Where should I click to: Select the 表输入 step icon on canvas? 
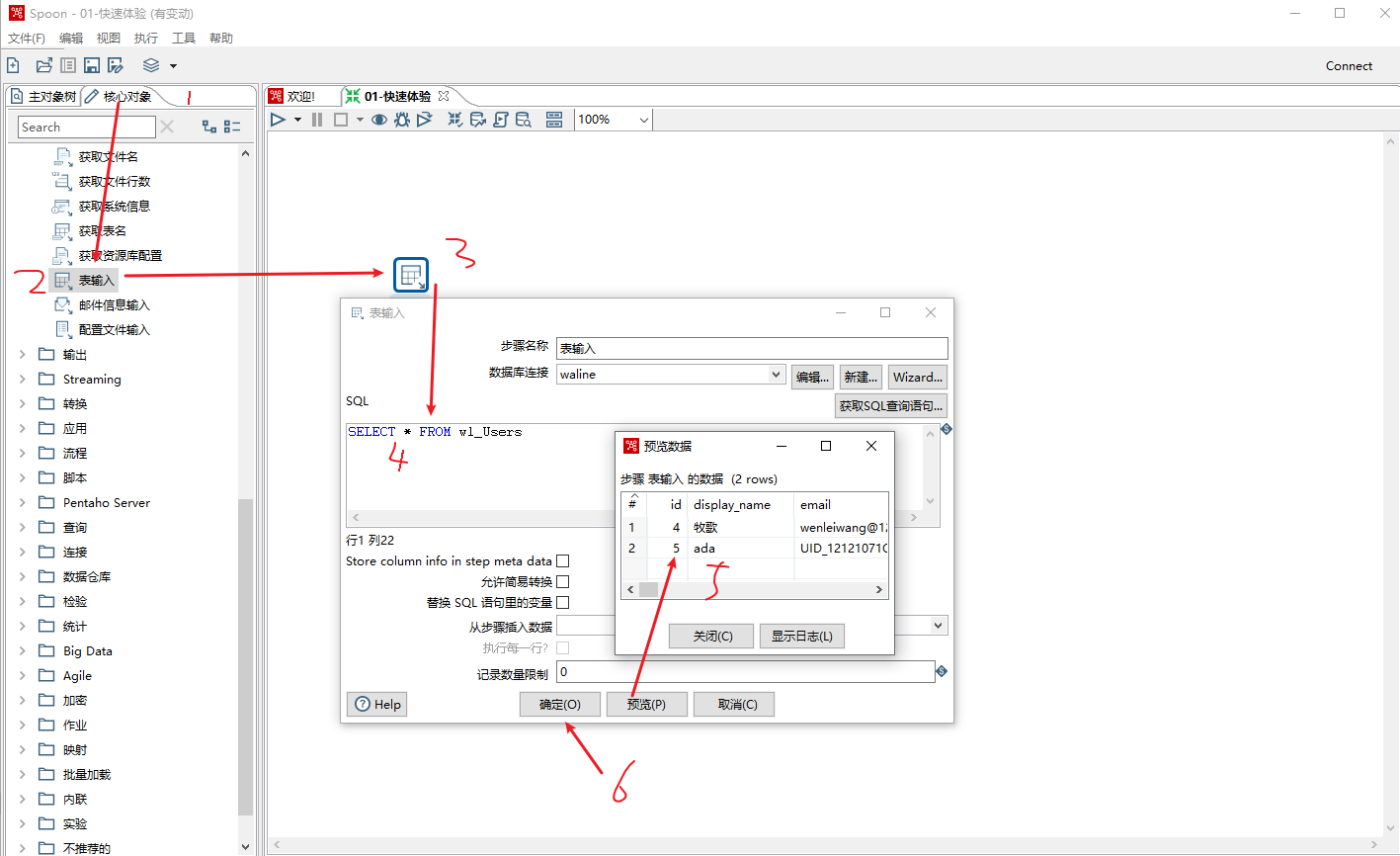pyautogui.click(x=411, y=275)
